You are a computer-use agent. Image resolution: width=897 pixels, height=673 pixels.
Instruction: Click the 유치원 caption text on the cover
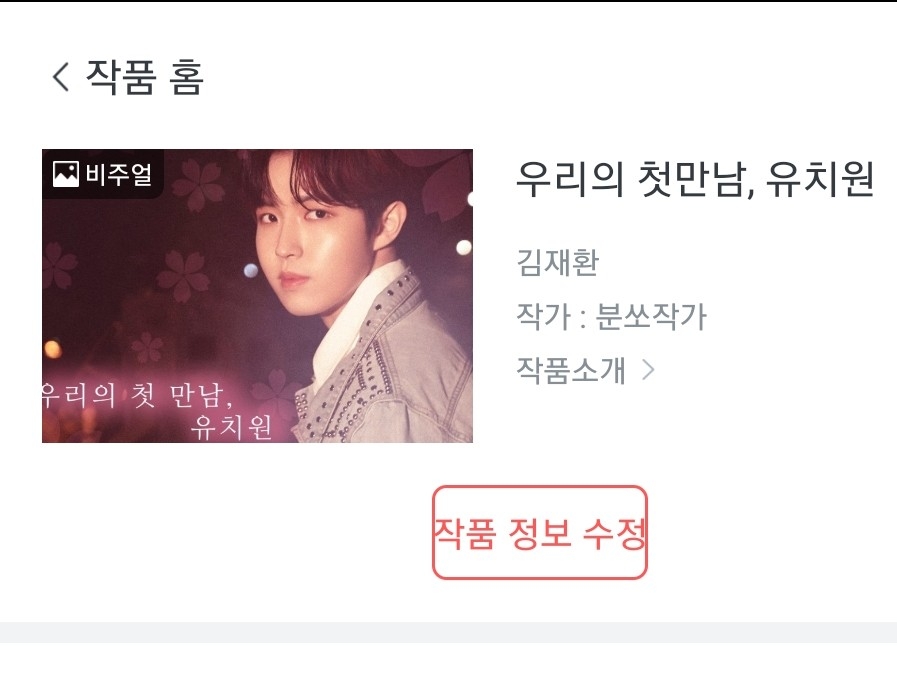231,427
